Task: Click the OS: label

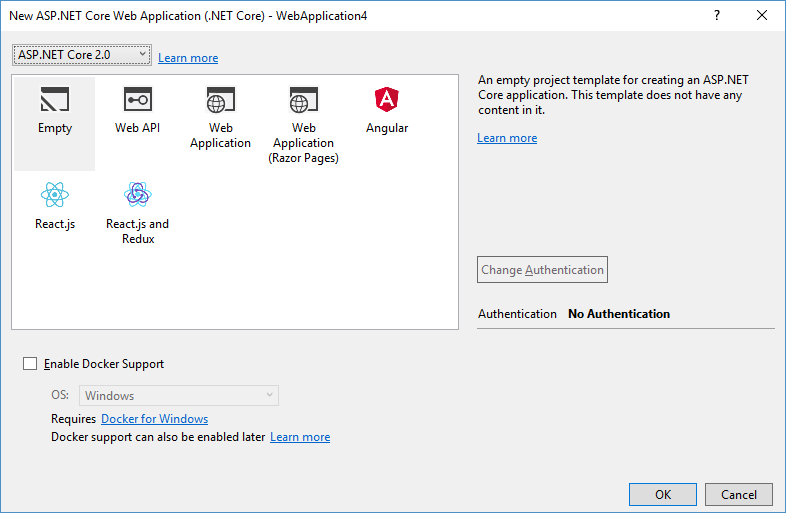Action: [x=60, y=395]
